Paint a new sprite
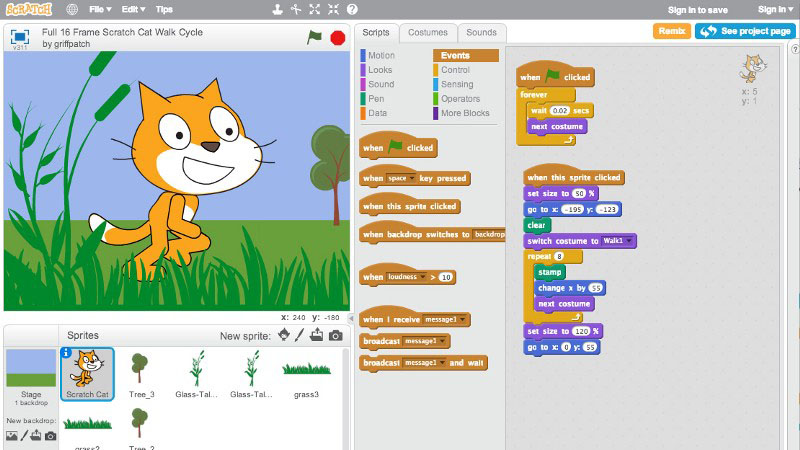This screenshot has height=450, width=800. 299,335
